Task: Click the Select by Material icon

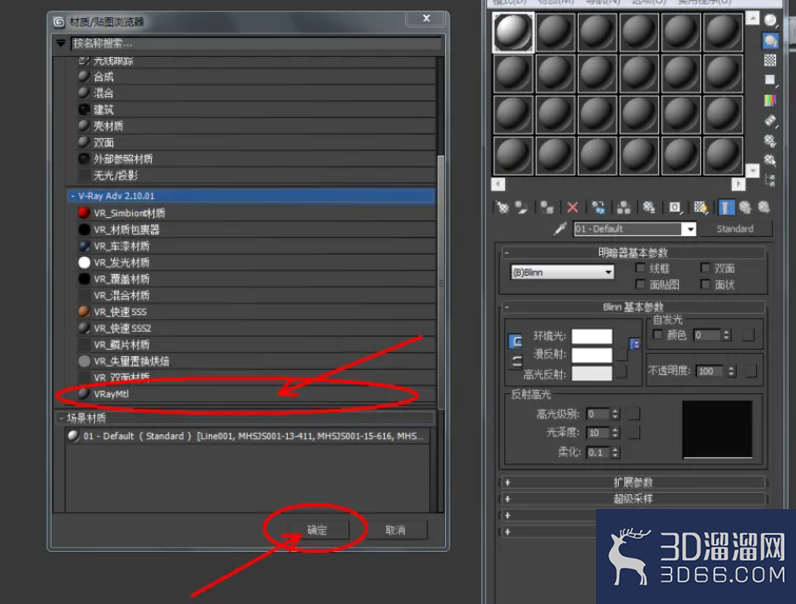Action: click(770, 160)
